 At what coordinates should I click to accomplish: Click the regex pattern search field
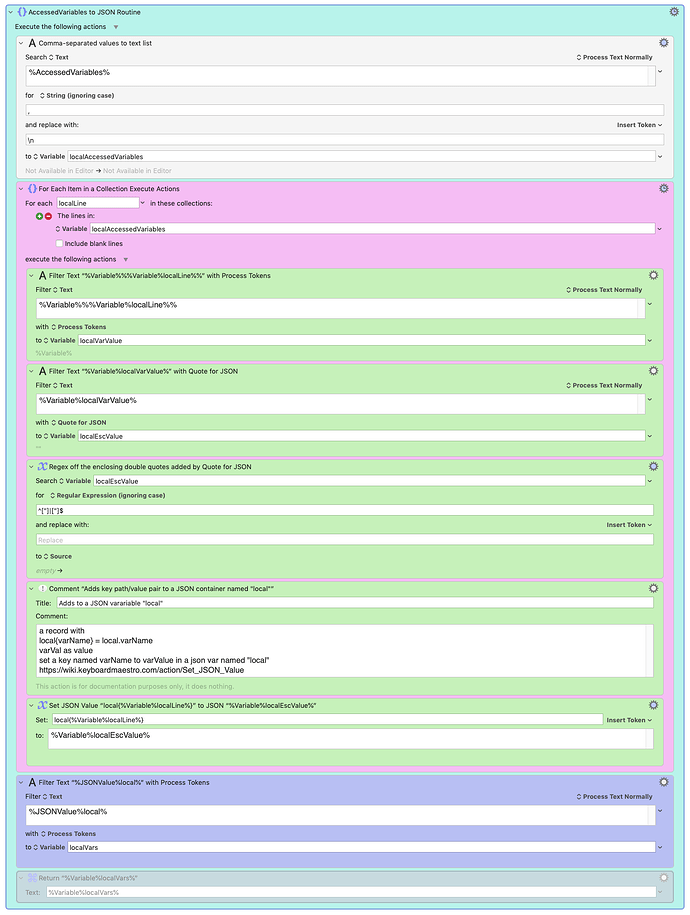[x=344, y=510]
